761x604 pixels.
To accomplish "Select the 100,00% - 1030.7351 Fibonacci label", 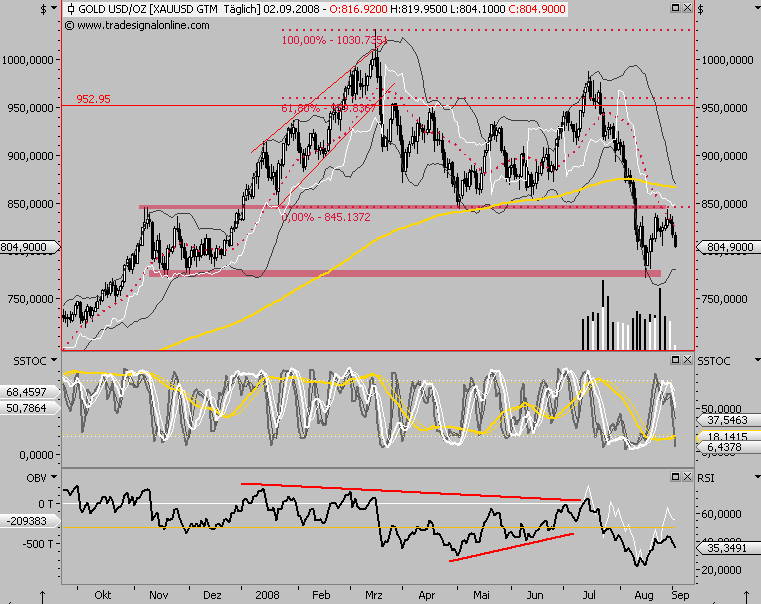I will pyautogui.click(x=334, y=40).
